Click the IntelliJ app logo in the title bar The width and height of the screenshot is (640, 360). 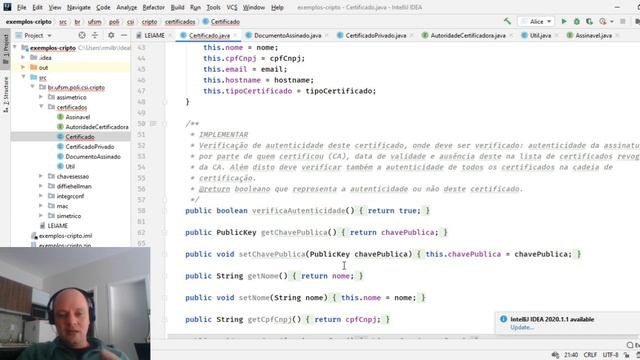pyautogui.click(x=7, y=7)
